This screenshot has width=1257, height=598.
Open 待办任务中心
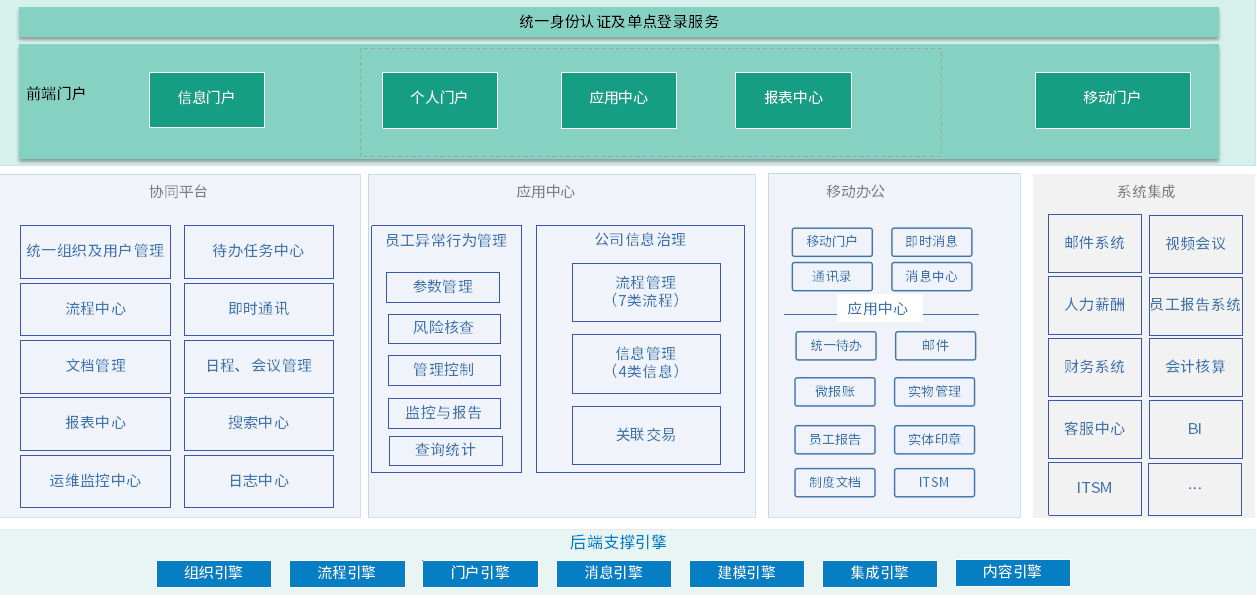tap(259, 252)
